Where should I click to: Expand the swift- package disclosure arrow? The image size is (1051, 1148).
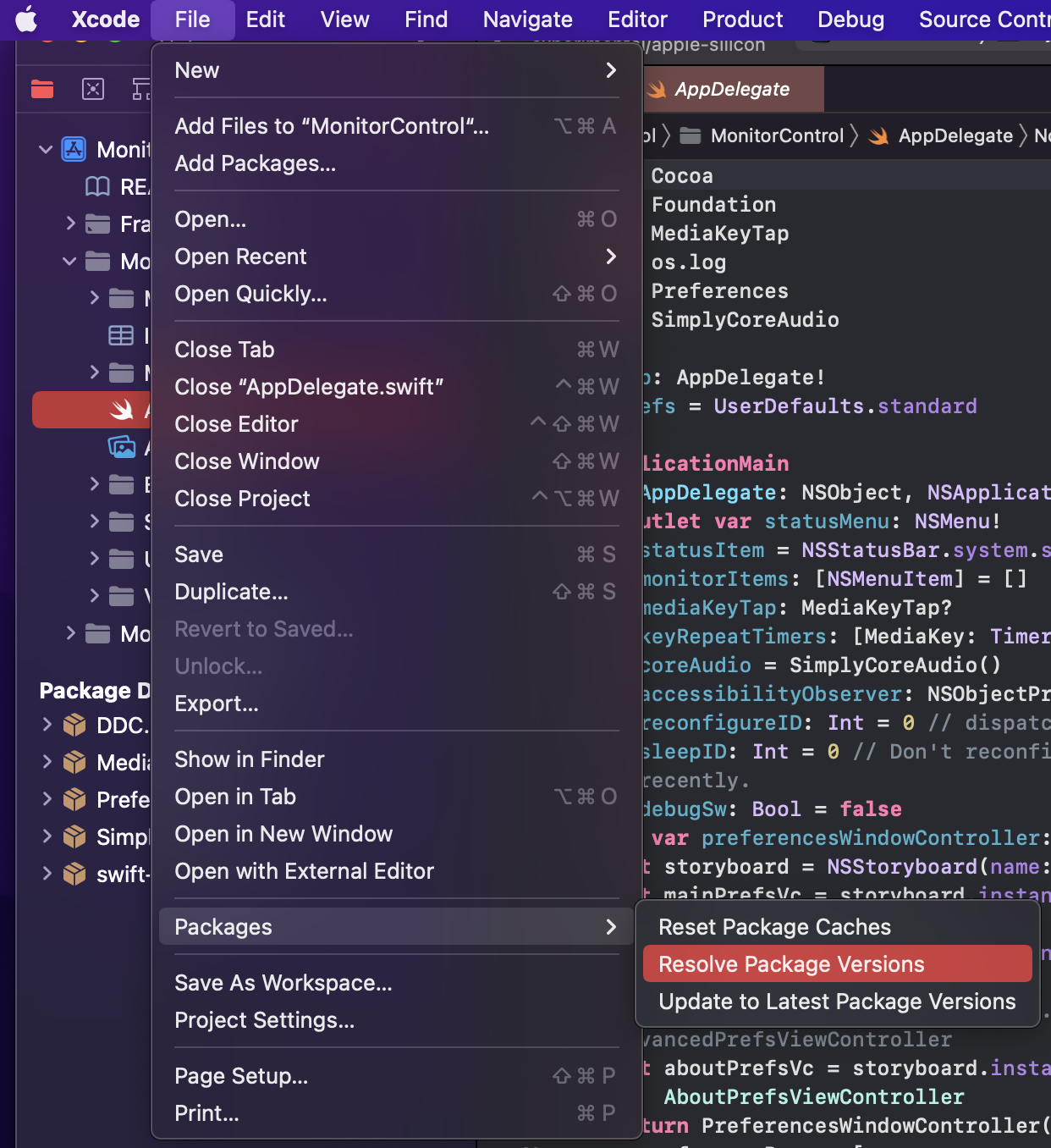(47, 874)
